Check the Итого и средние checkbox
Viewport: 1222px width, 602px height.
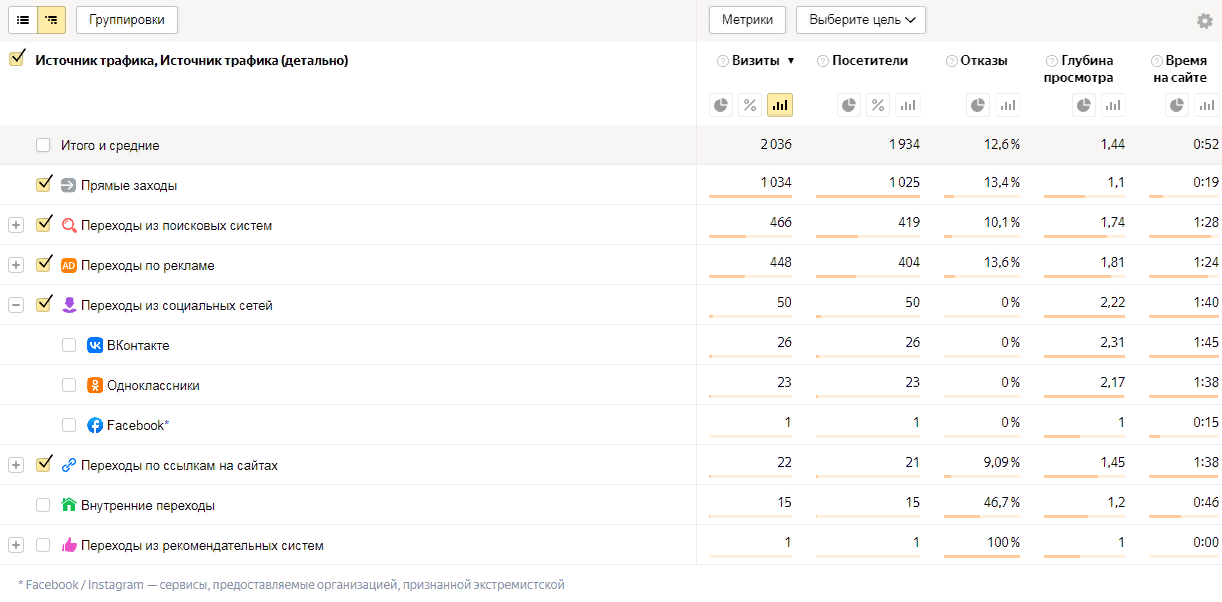coord(43,145)
